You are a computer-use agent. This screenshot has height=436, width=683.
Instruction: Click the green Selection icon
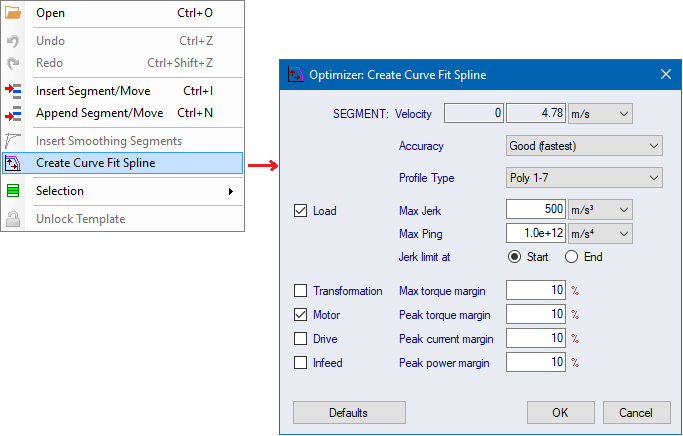tap(13, 191)
